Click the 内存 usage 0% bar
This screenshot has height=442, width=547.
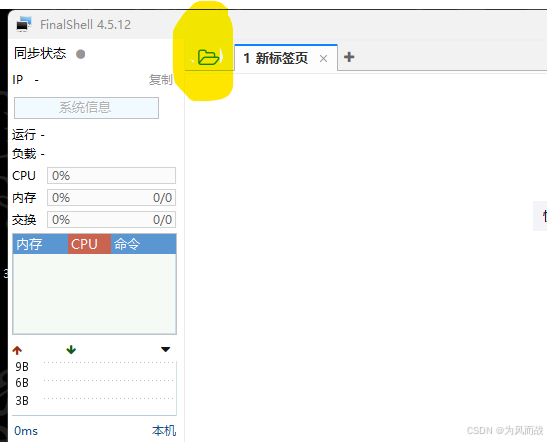point(111,197)
